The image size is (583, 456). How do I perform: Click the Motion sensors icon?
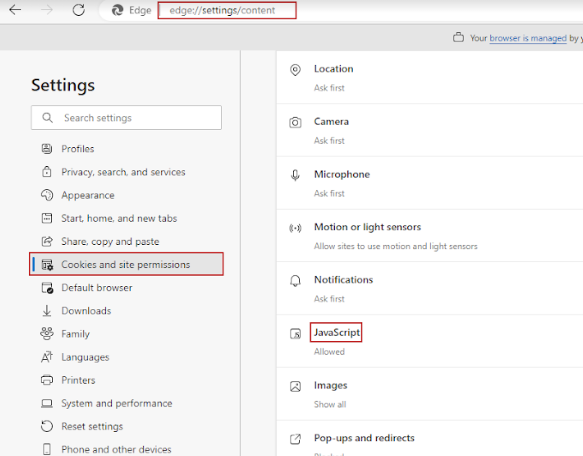[295, 228]
